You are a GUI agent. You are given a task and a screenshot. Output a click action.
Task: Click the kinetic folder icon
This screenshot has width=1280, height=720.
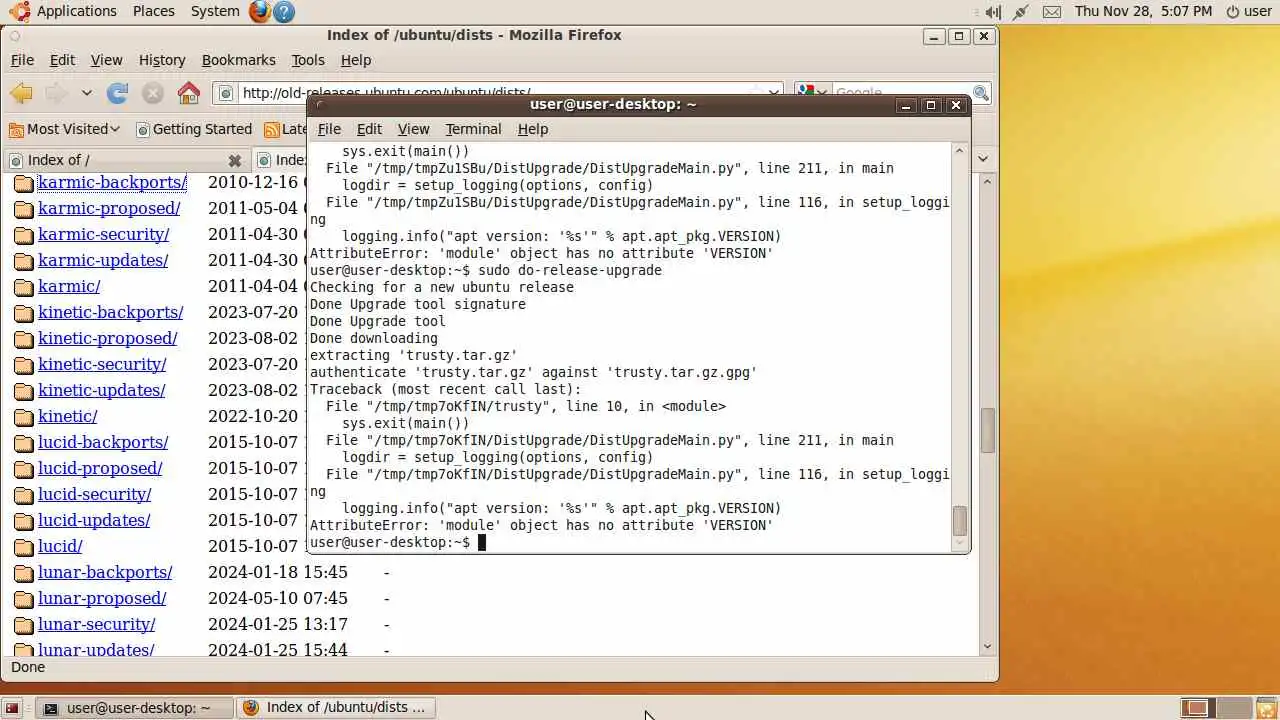pyautogui.click(x=23, y=417)
